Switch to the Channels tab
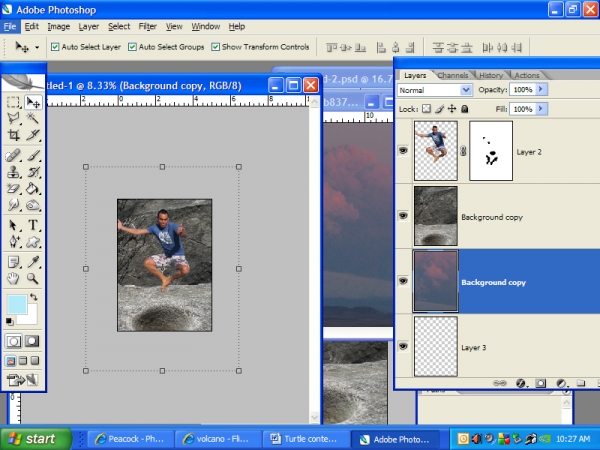Image resolution: width=600 pixels, height=450 pixels. click(453, 75)
